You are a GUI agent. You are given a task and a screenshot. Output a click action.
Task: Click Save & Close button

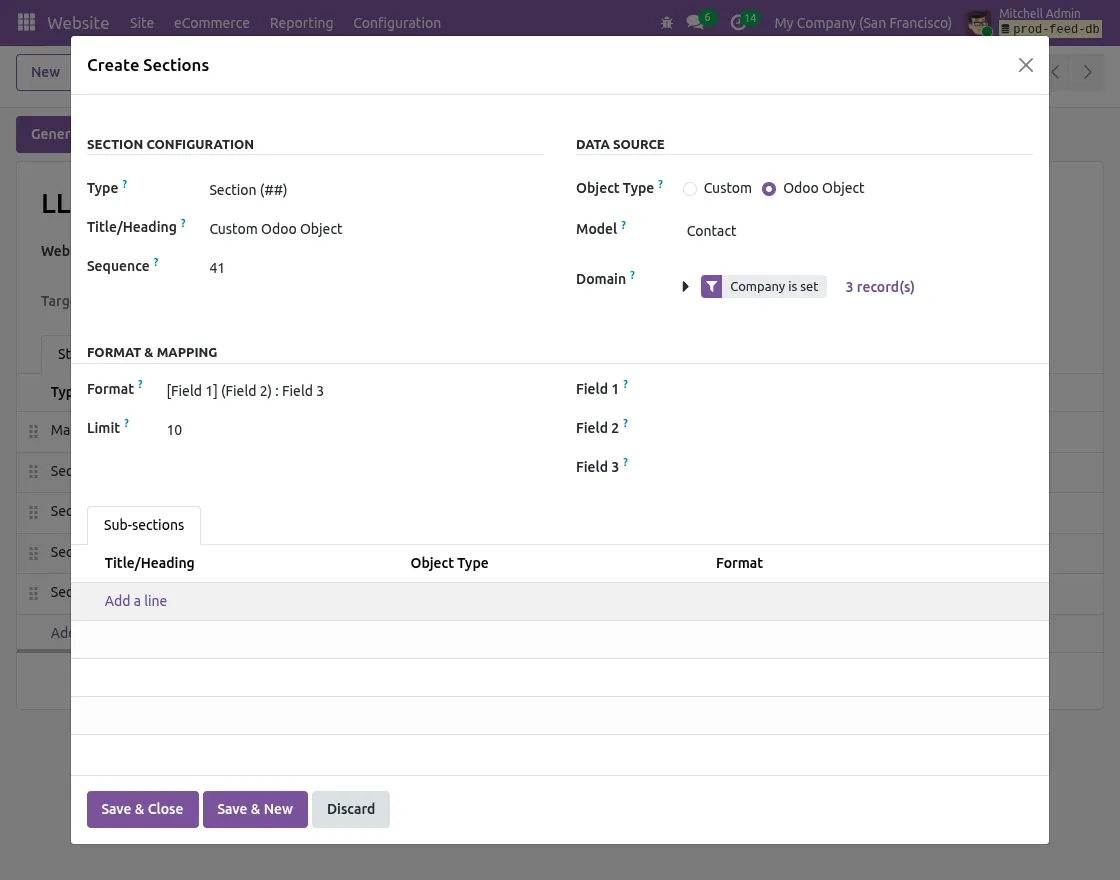(142, 809)
